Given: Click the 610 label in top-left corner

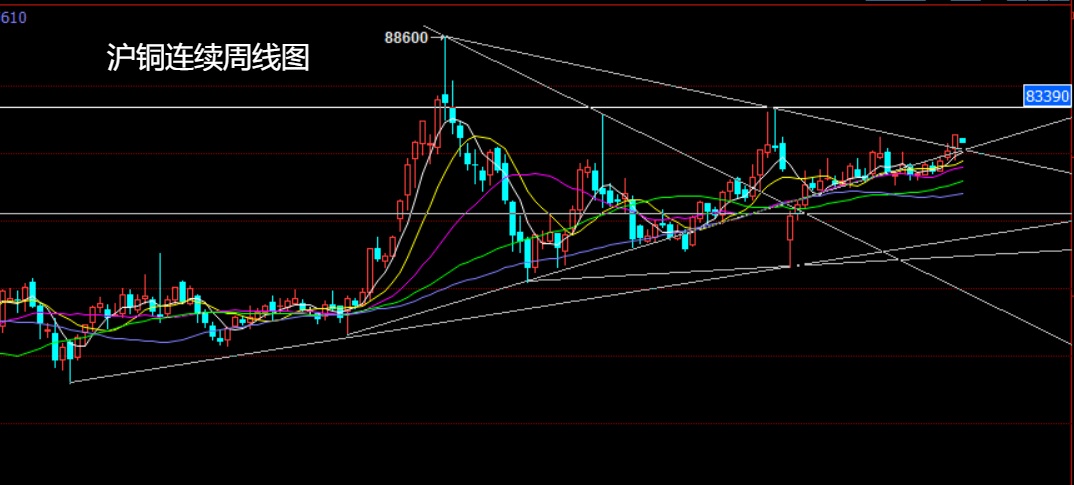Looking at the screenshot, I should coord(14,17).
